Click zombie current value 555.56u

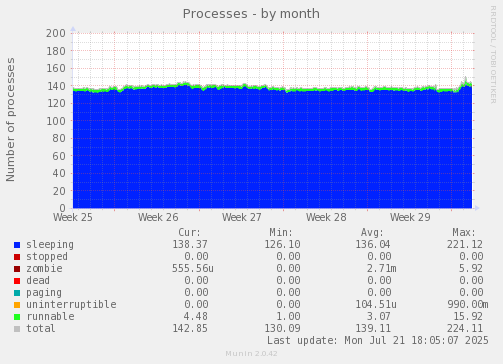coord(193,268)
